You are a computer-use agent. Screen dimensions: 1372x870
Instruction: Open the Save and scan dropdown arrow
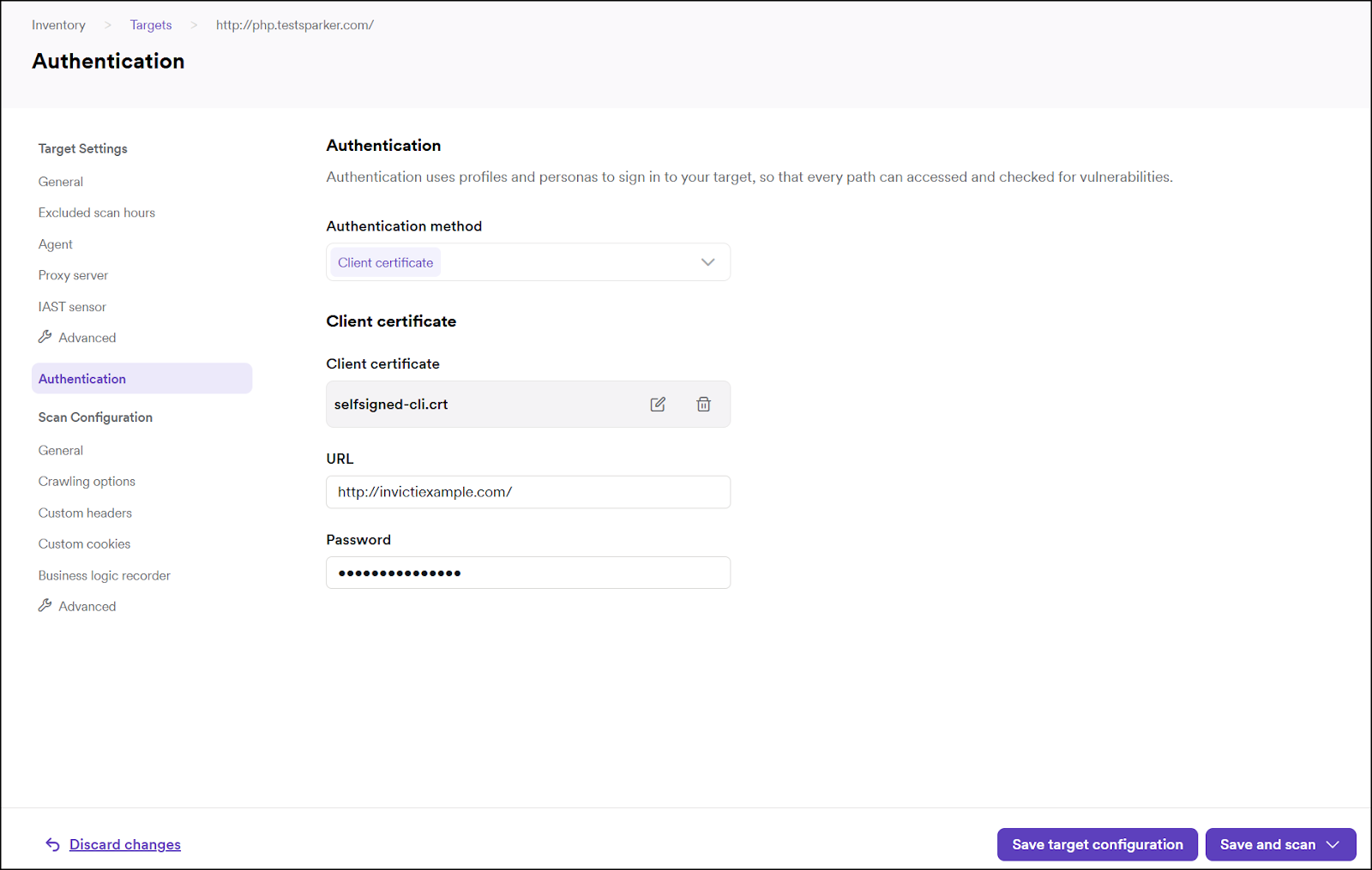point(1333,844)
